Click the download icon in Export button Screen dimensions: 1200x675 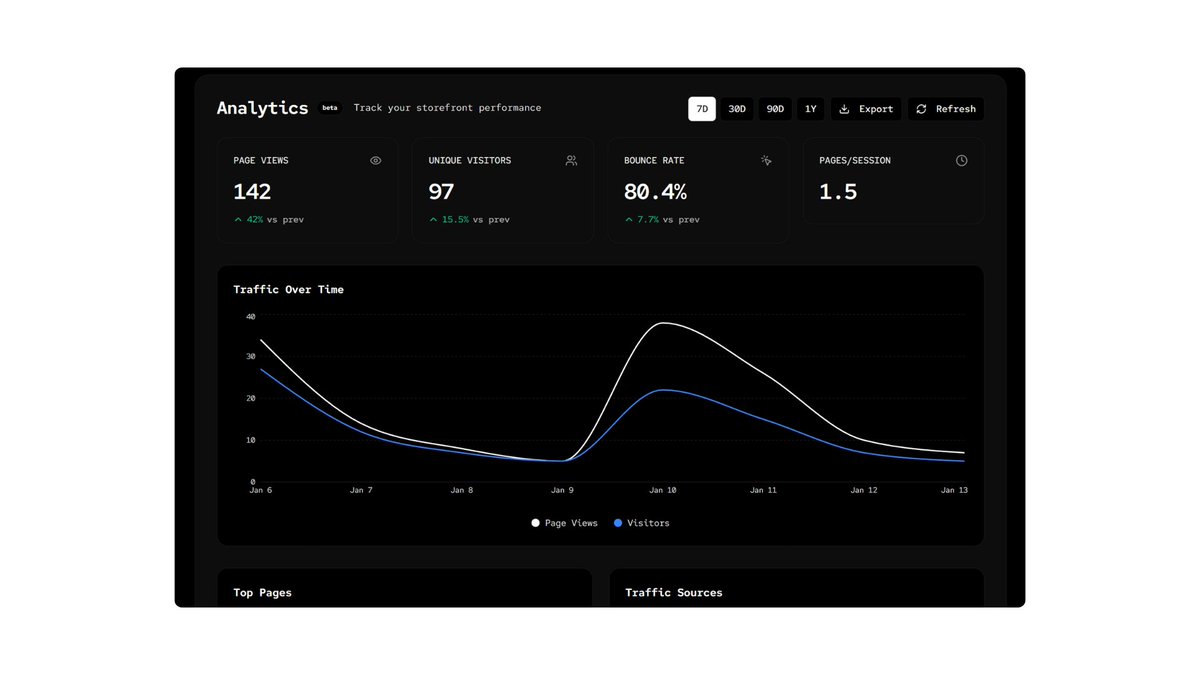(844, 109)
